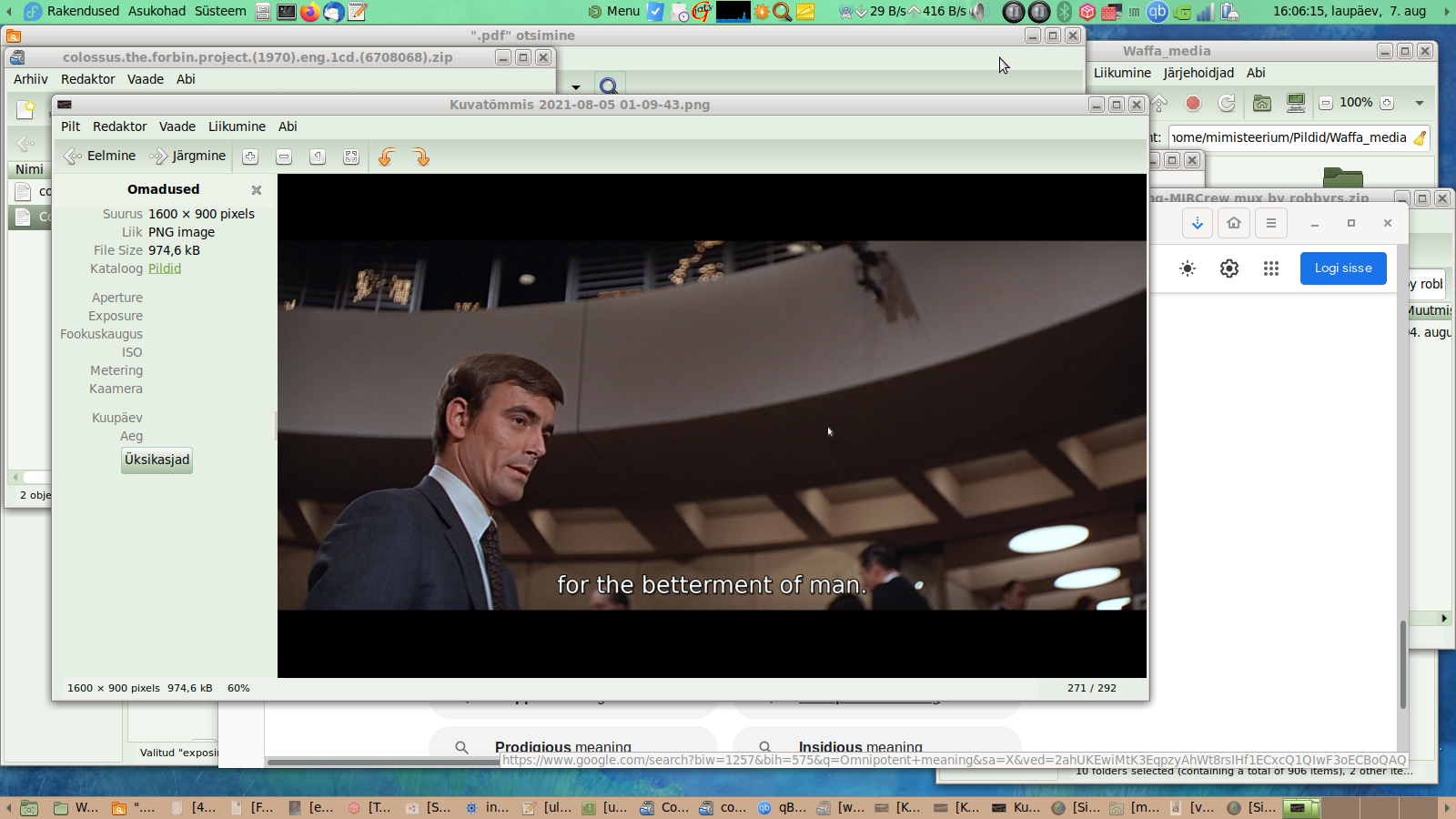Open view mode dropdown in Waffa_media toolbar
This screenshot has width=1456, height=819.
[x=1420, y=103]
